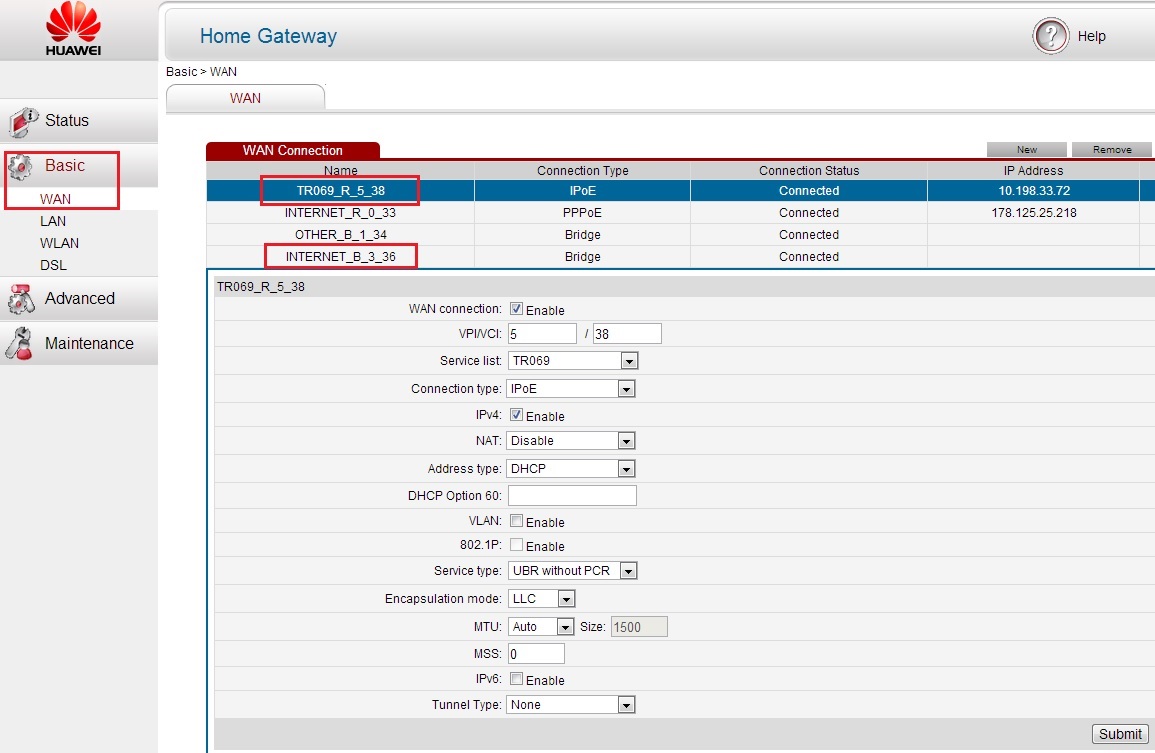This screenshot has height=753, width=1155.
Task: Click the Maintenance tools icon
Action: click(x=22, y=343)
